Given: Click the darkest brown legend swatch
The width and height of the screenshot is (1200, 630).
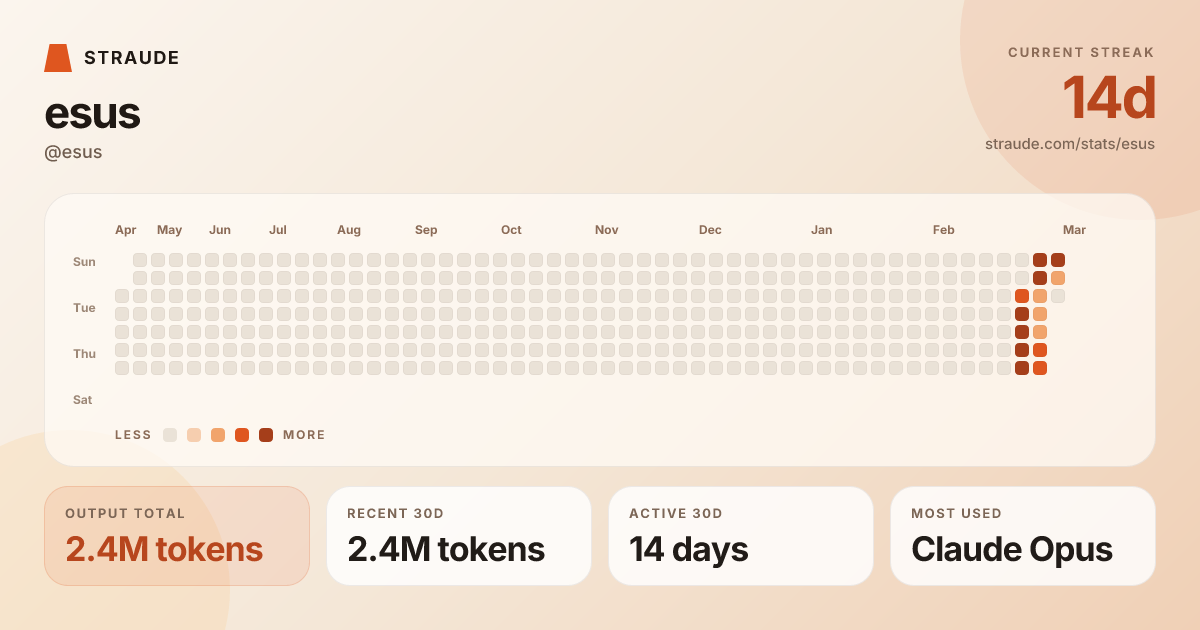Looking at the screenshot, I should [x=266, y=435].
